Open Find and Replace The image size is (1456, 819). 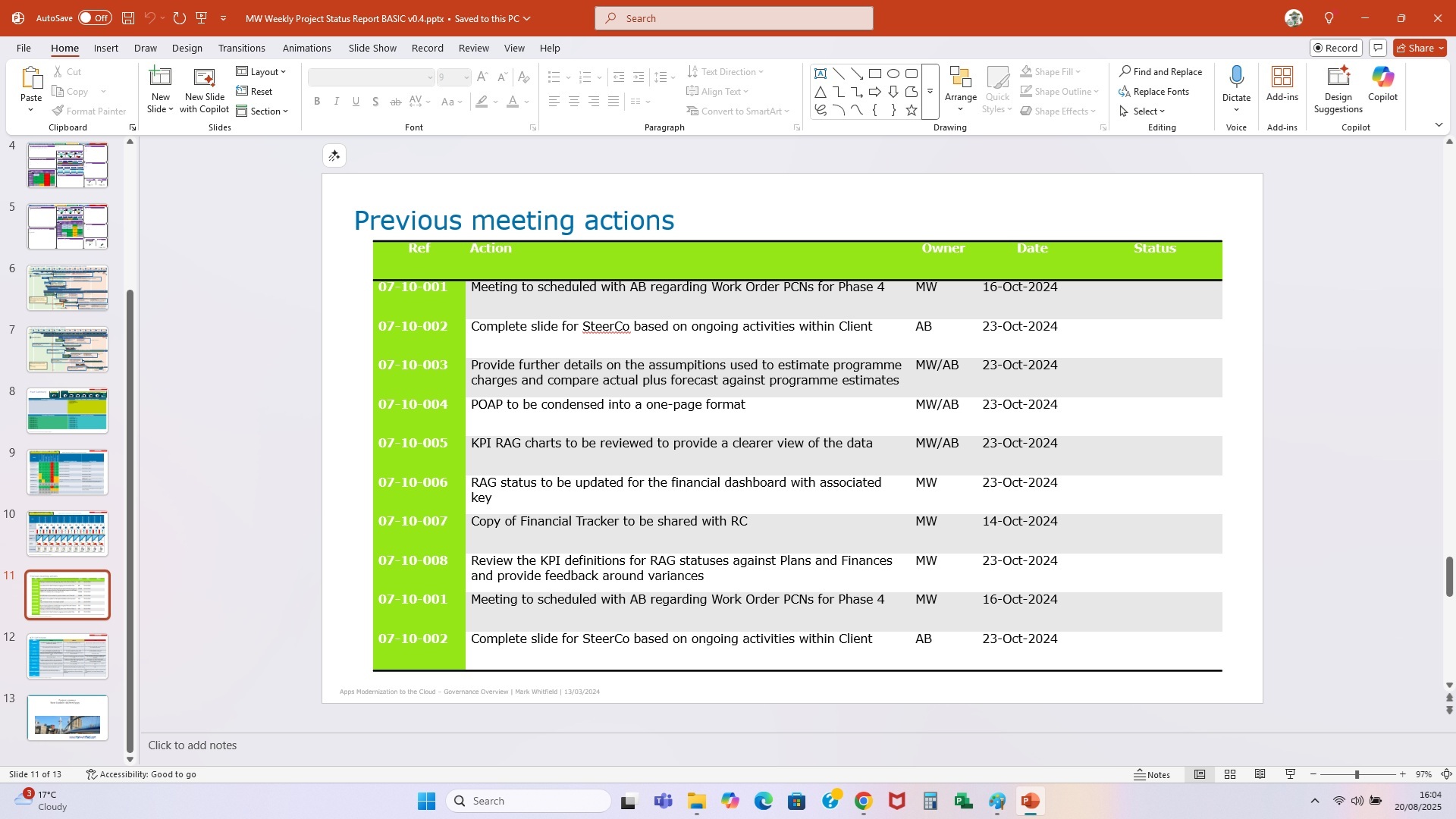1162,71
